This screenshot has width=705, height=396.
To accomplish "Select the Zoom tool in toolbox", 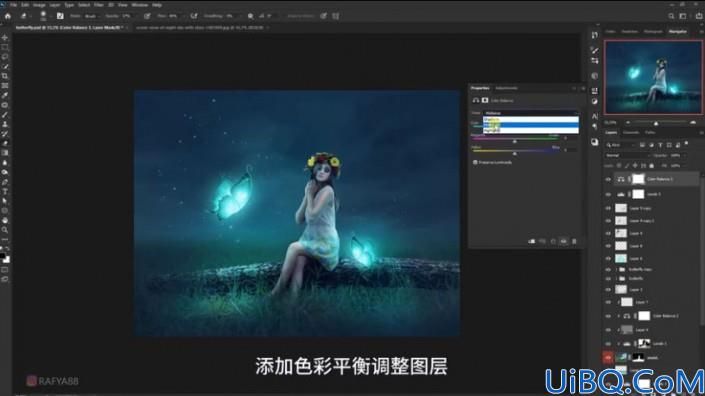I will (x=5, y=230).
